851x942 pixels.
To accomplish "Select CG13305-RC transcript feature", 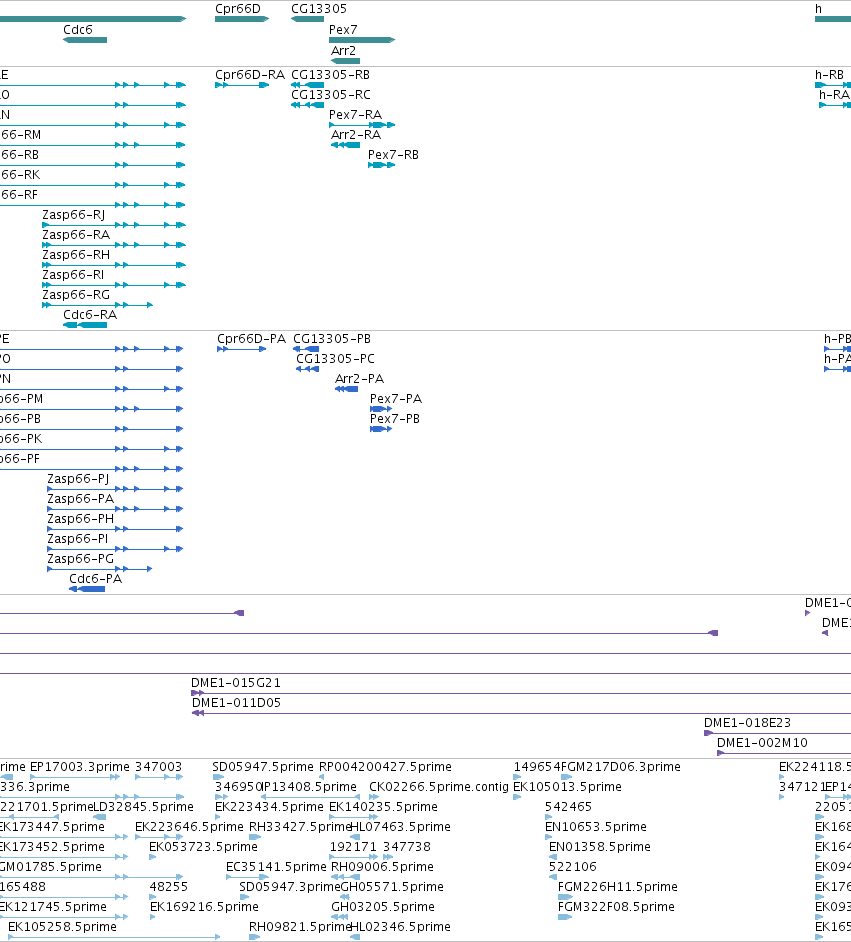I will click(307, 105).
